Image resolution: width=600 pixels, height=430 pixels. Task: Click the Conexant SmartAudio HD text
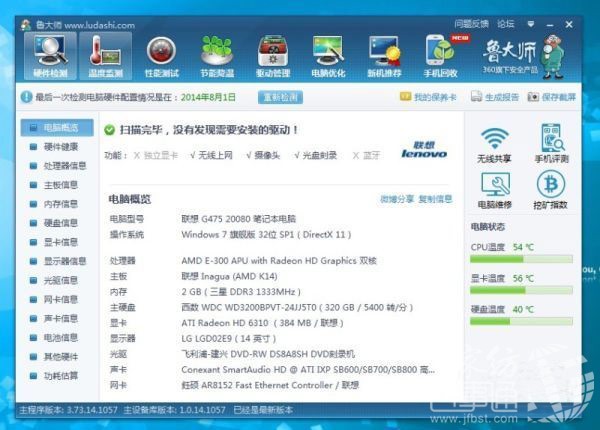point(308,370)
